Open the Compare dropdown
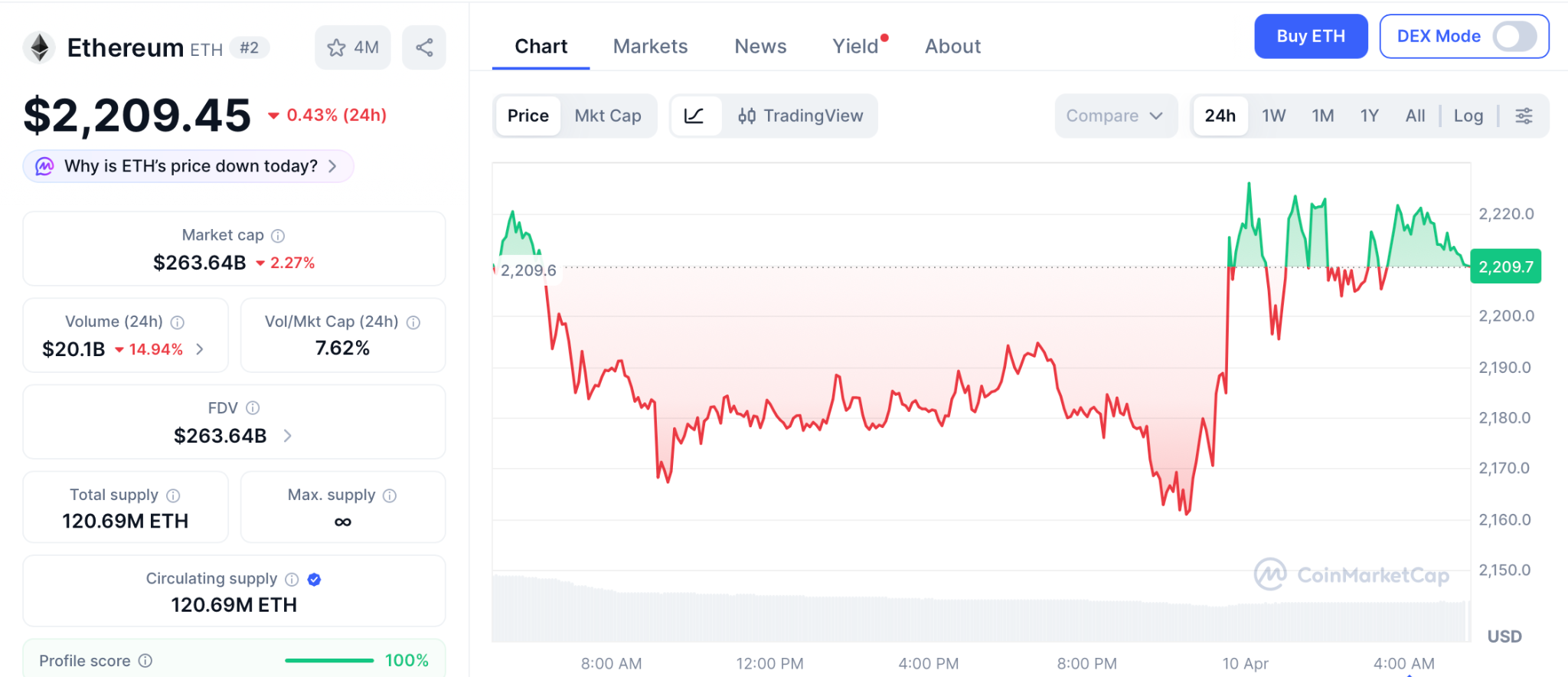Image resolution: width=1568 pixels, height=677 pixels. coord(1114,116)
